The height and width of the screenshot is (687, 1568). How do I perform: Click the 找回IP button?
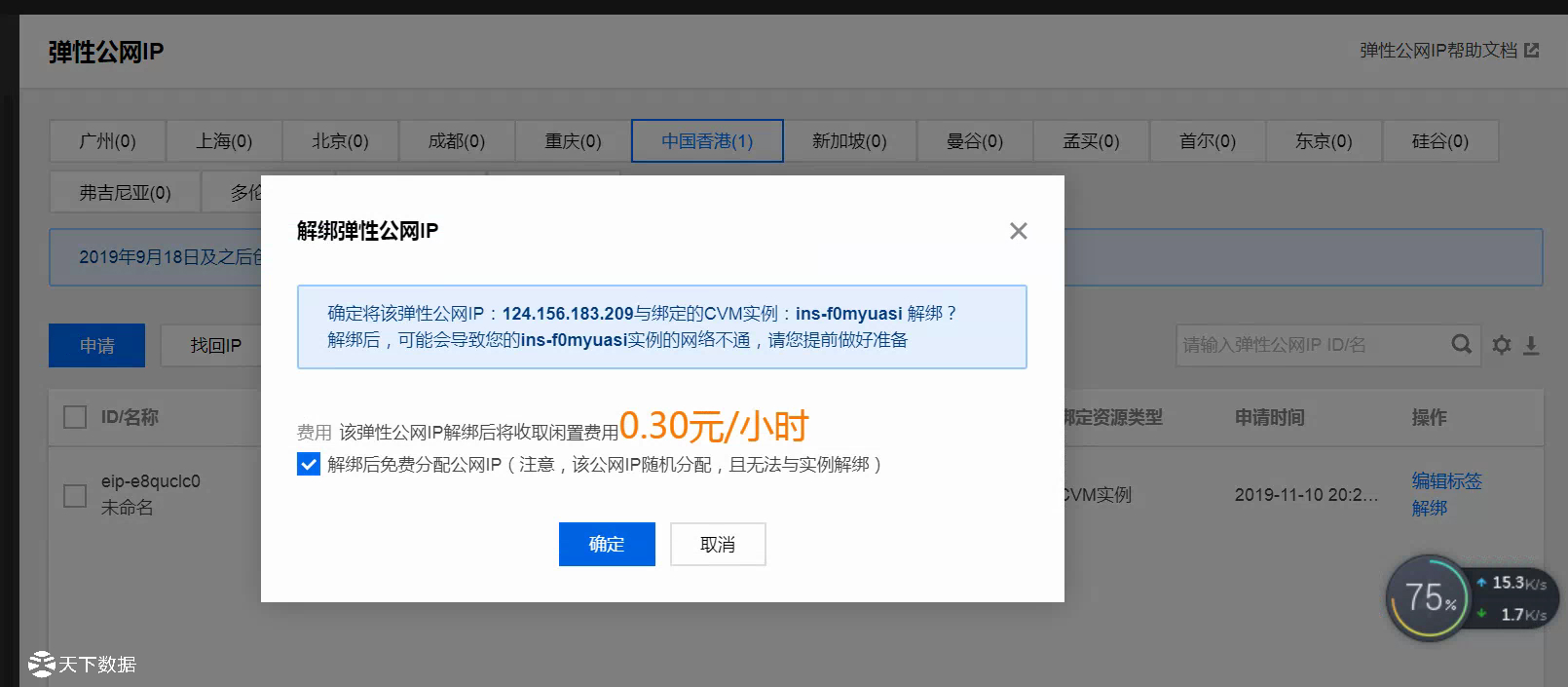(215, 346)
